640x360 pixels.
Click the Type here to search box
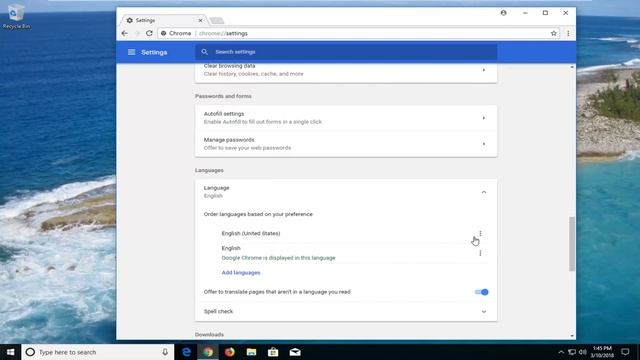pos(98,352)
